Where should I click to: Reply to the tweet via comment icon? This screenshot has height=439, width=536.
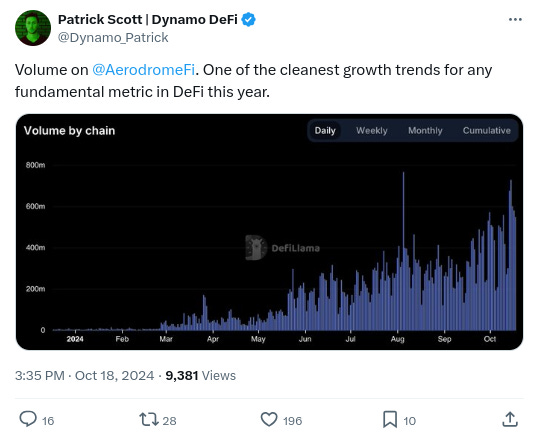click(28, 419)
